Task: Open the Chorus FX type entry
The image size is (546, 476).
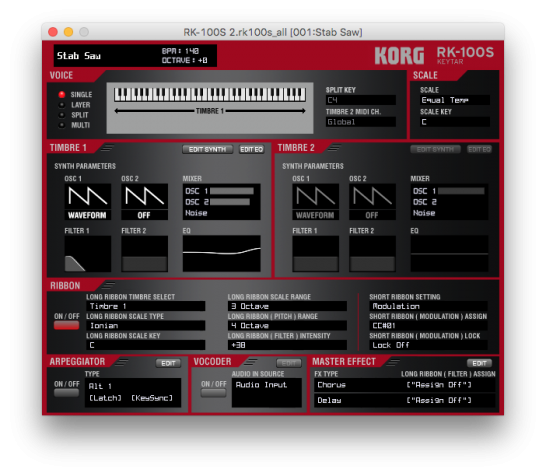Action: point(405,385)
